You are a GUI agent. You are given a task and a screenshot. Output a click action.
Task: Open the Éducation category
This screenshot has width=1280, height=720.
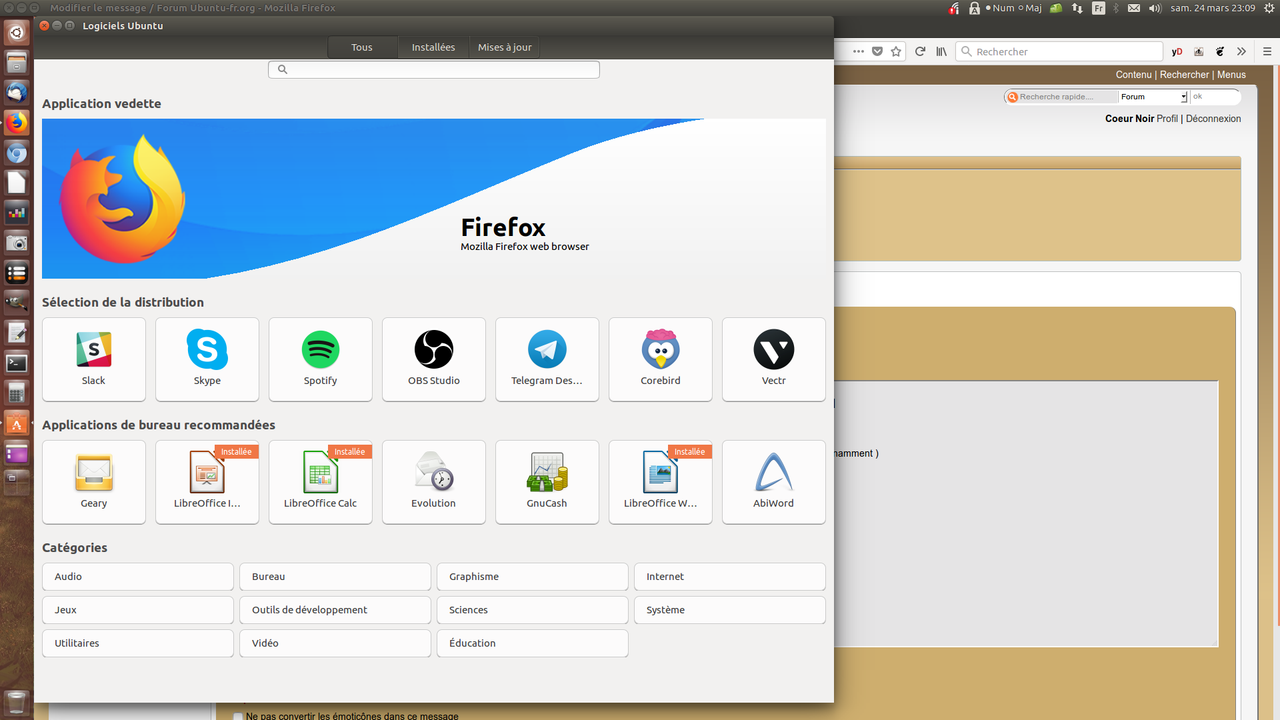(x=532, y=643)
